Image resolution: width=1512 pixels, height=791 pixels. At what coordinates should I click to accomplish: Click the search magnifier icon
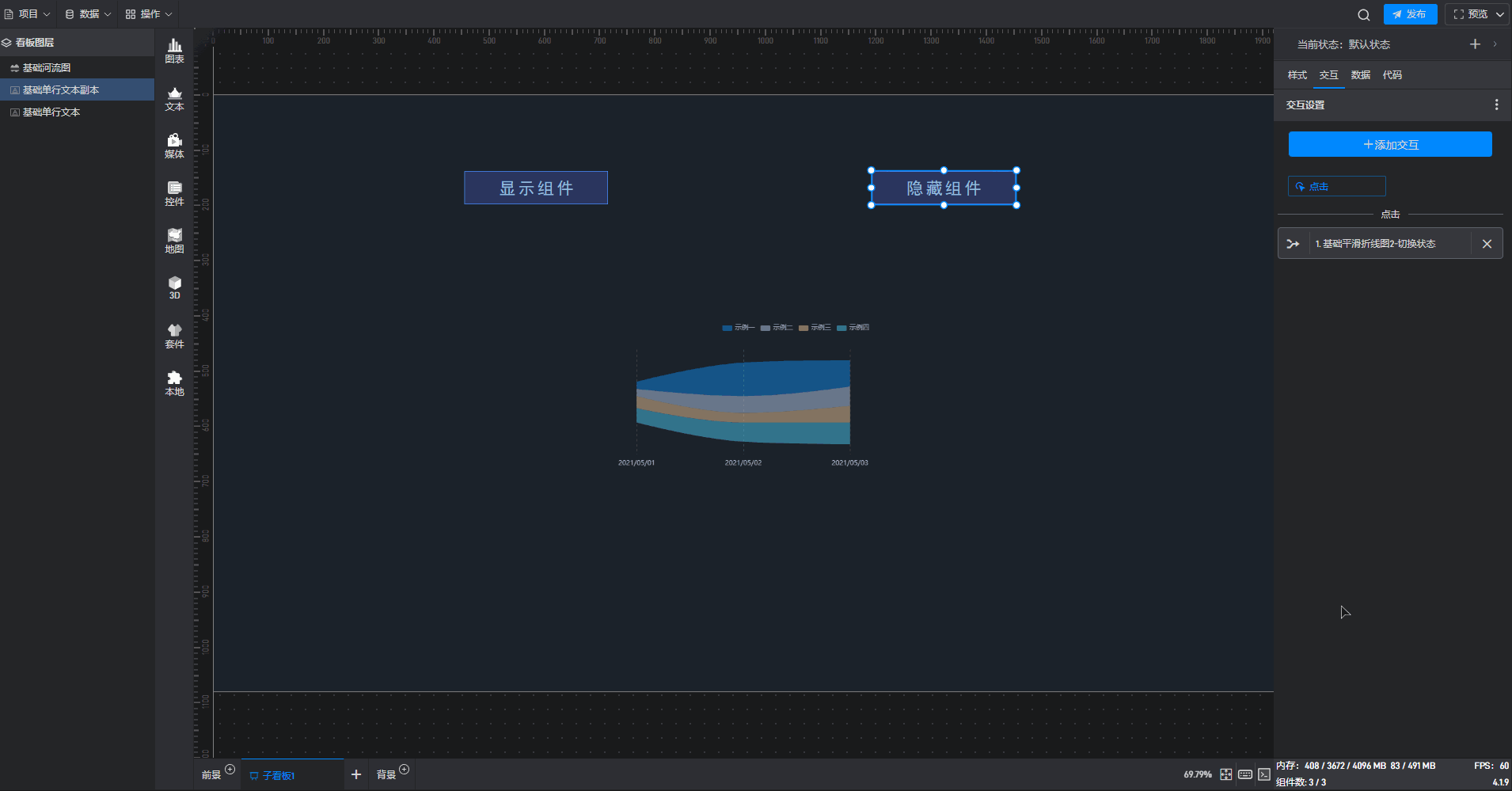pyautogui.click(x=1363, y=14)
